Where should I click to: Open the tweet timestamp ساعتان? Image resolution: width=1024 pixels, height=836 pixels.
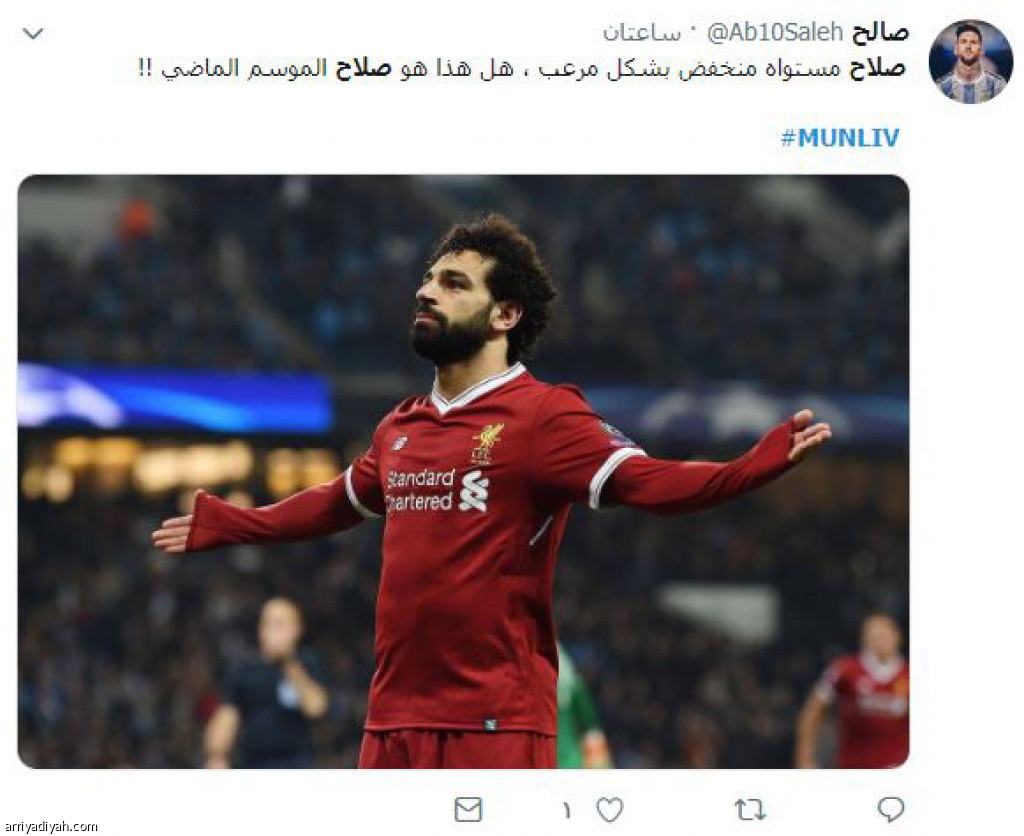click(642, 33)
